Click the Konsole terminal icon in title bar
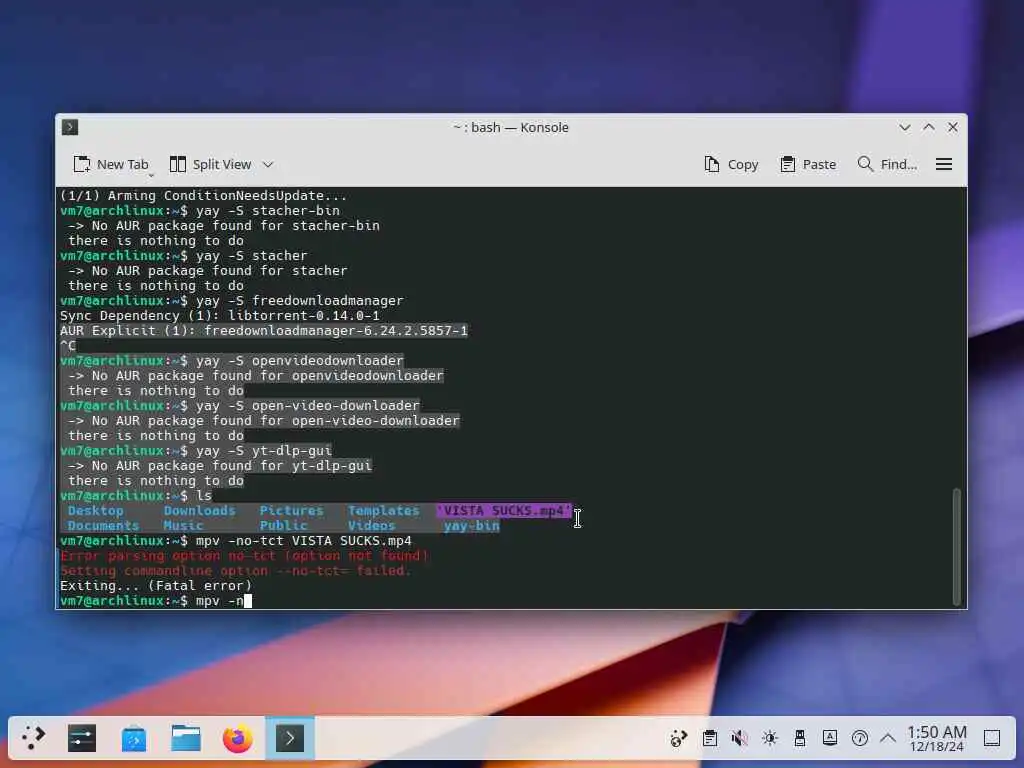The height and width of the screenshot is (768, 1024). point(70,127)
